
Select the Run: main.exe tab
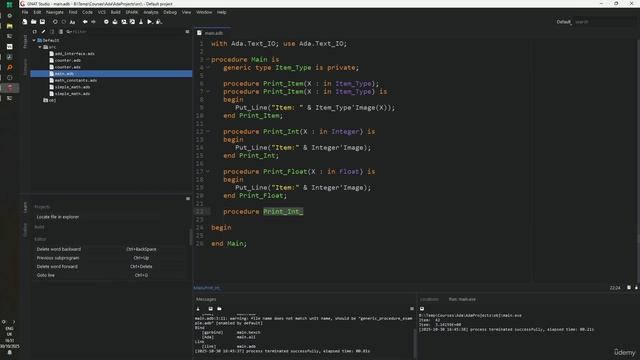click(462, 299)
